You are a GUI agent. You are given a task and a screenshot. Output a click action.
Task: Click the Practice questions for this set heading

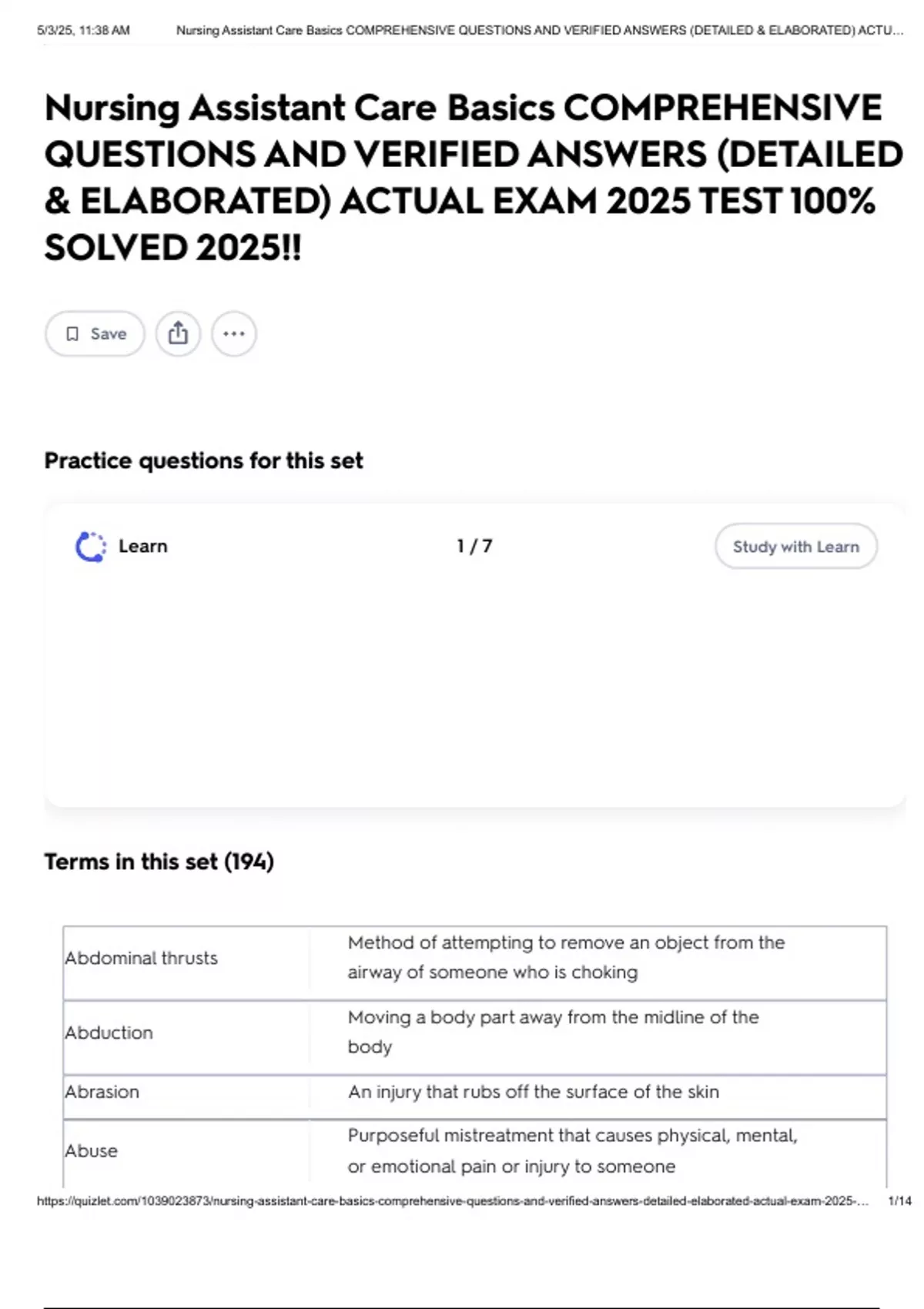tap(203, 461)
